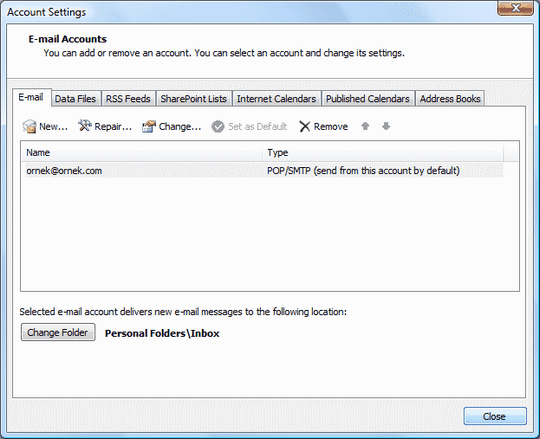
Task: Click the Change Folder button
Action: tap(58, 332)
